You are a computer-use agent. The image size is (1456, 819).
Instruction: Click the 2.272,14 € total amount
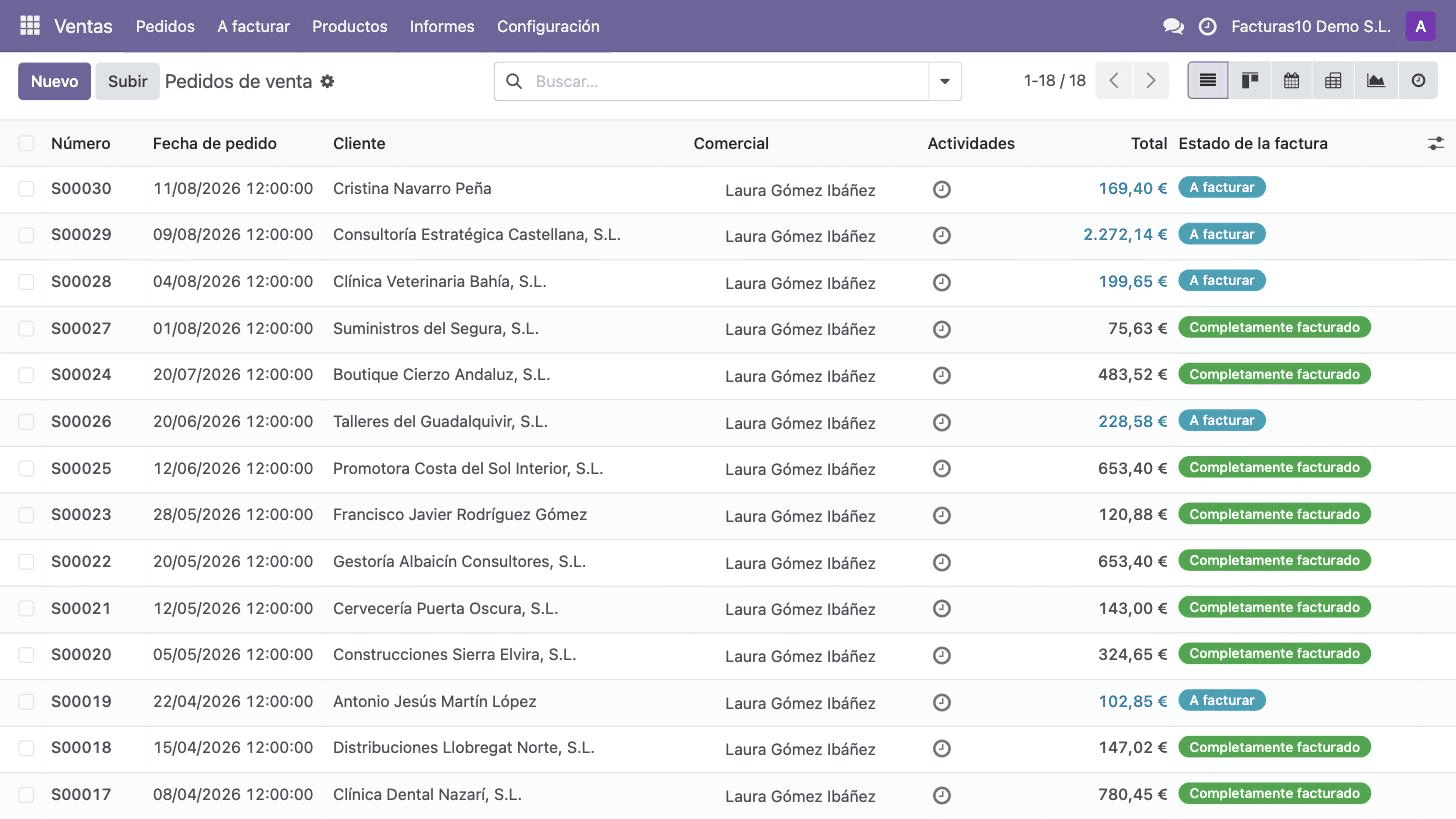pyautogui.click(x=1125, y=234)
